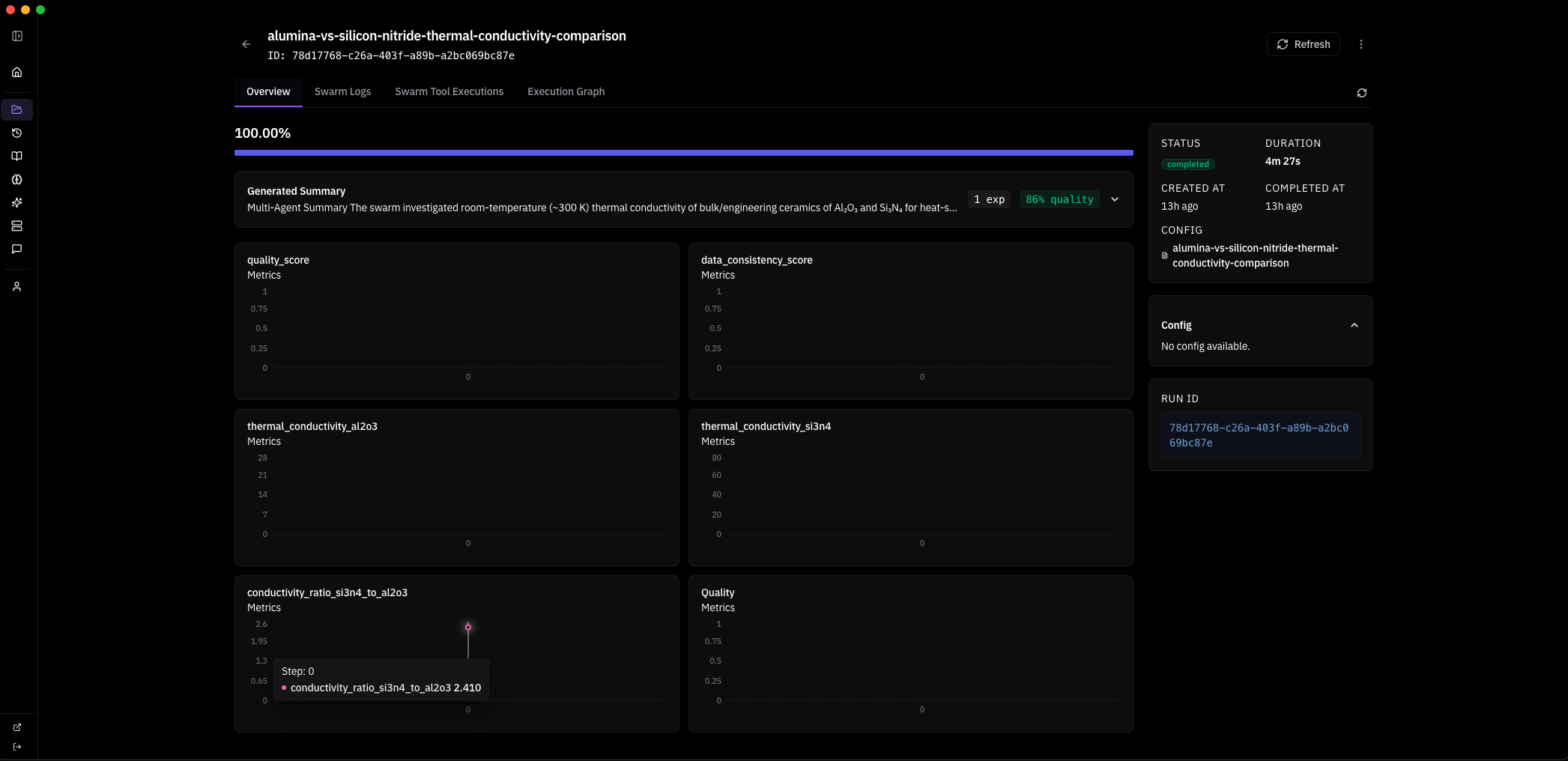This screenshot has width=1568, height=761.
Task: Open the three-dot more options menu
Action: (1361, 44)
